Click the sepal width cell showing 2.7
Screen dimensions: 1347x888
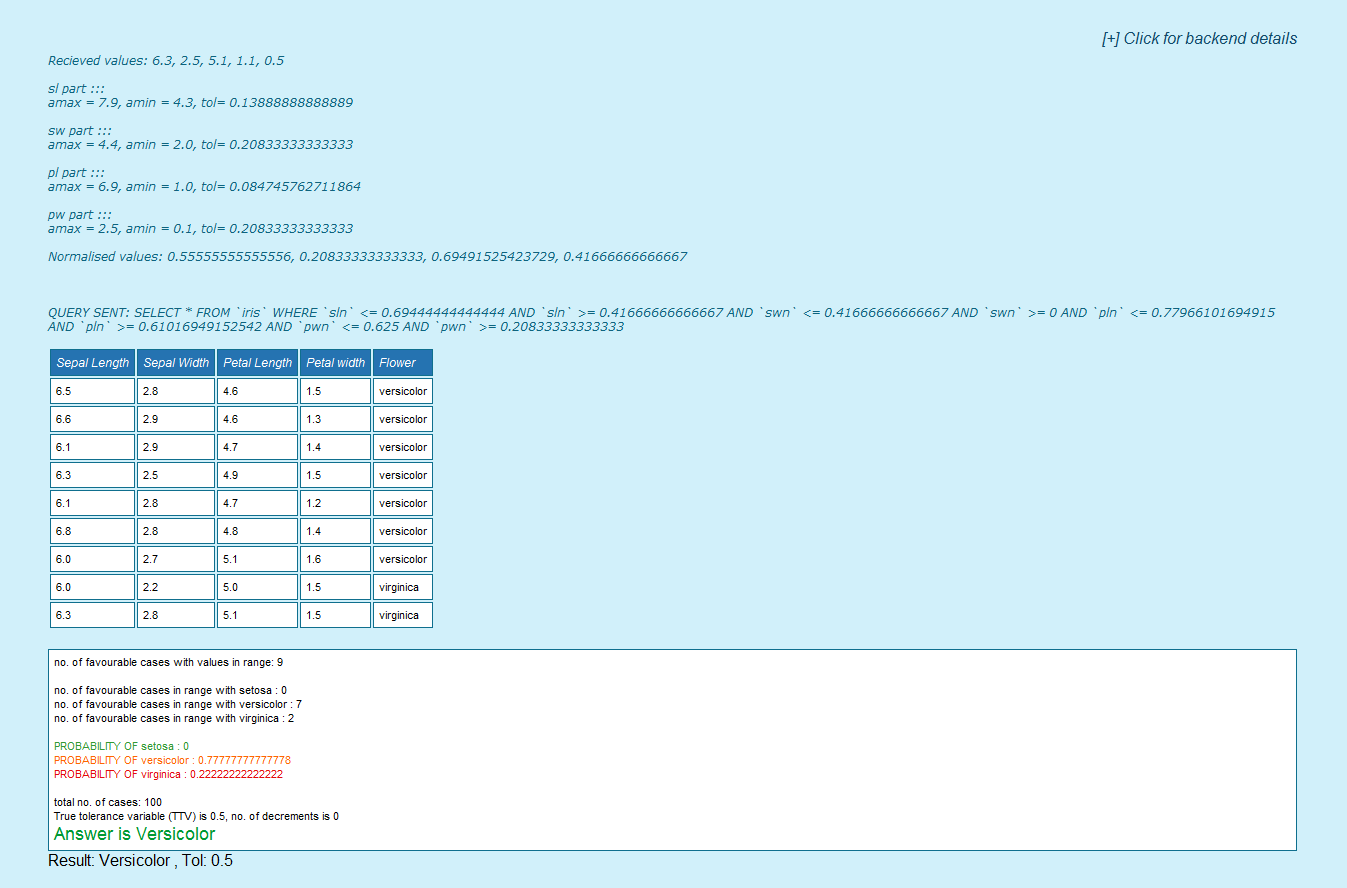tap(176, 559)
